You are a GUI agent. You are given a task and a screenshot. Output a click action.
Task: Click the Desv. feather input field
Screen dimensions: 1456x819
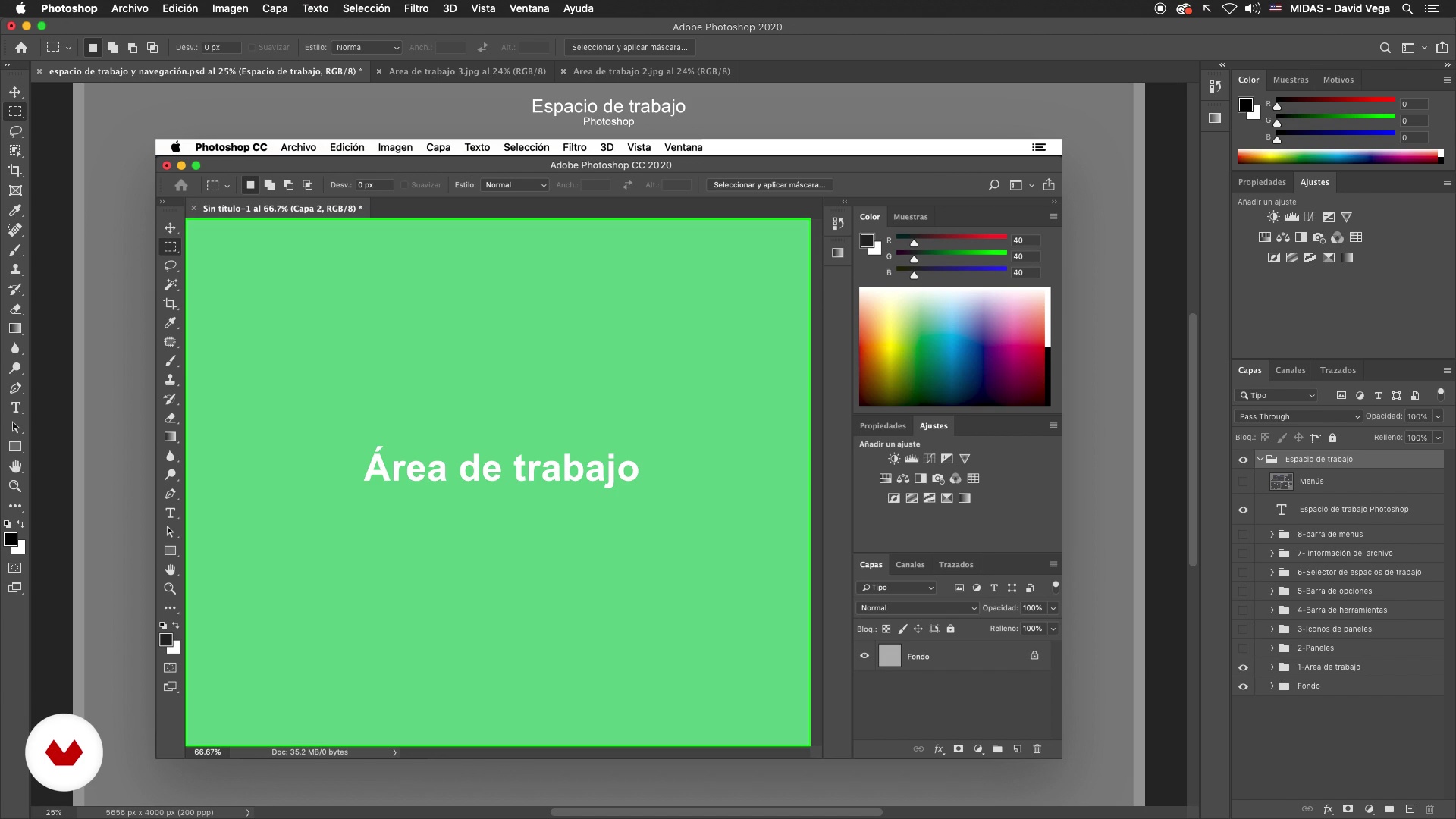pyautogui.click(x=221, y=48)
